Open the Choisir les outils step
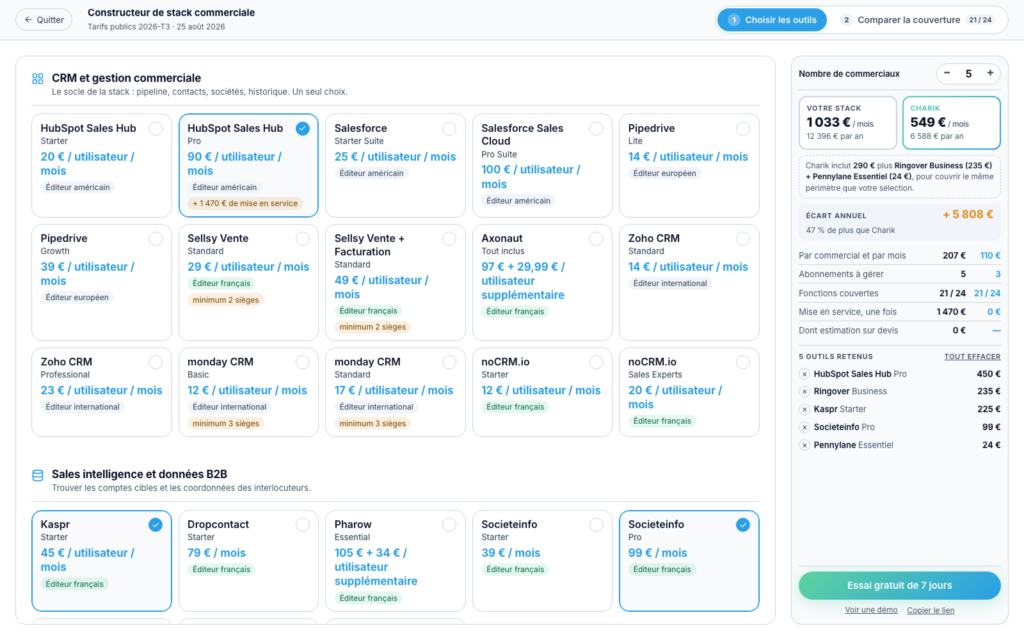The image size is (1024, 640). (x=772, y=20)
